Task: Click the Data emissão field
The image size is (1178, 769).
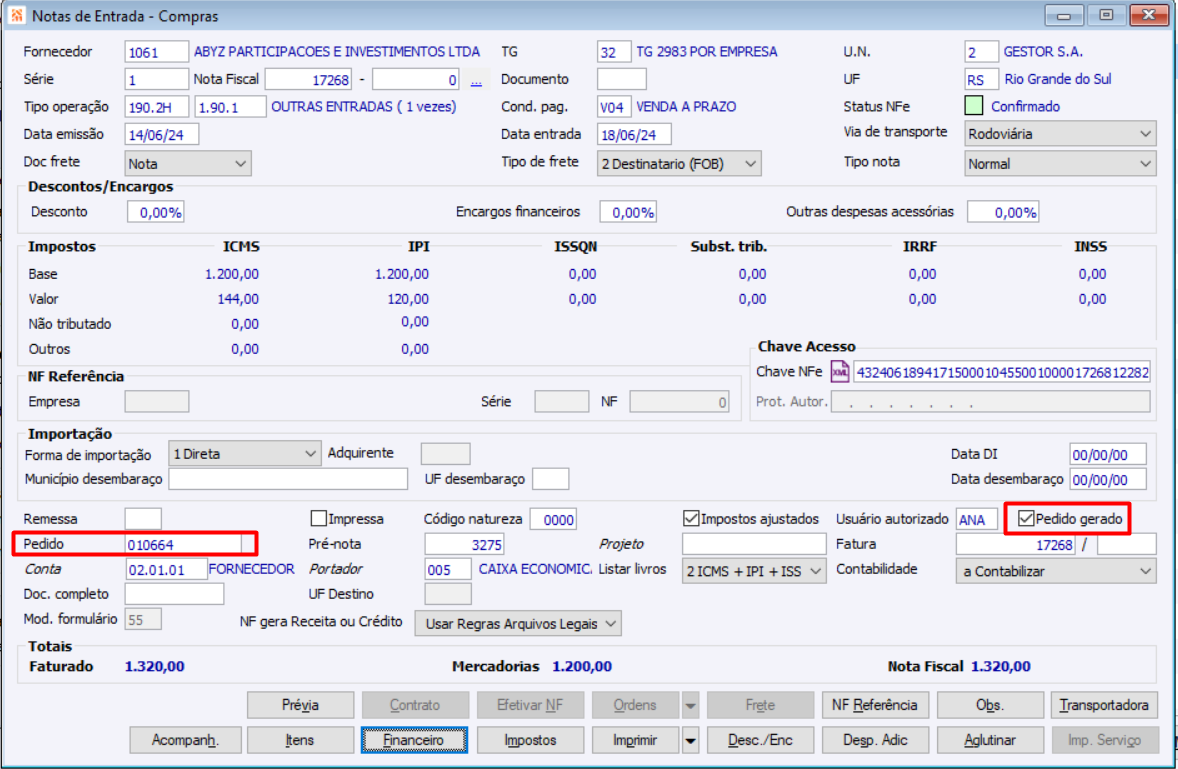Action: (x=162, y=134)
